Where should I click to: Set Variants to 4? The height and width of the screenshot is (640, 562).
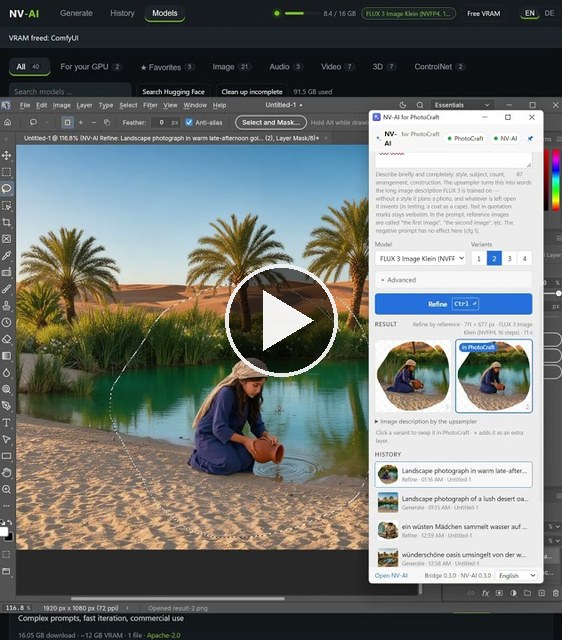coord(525,258)
